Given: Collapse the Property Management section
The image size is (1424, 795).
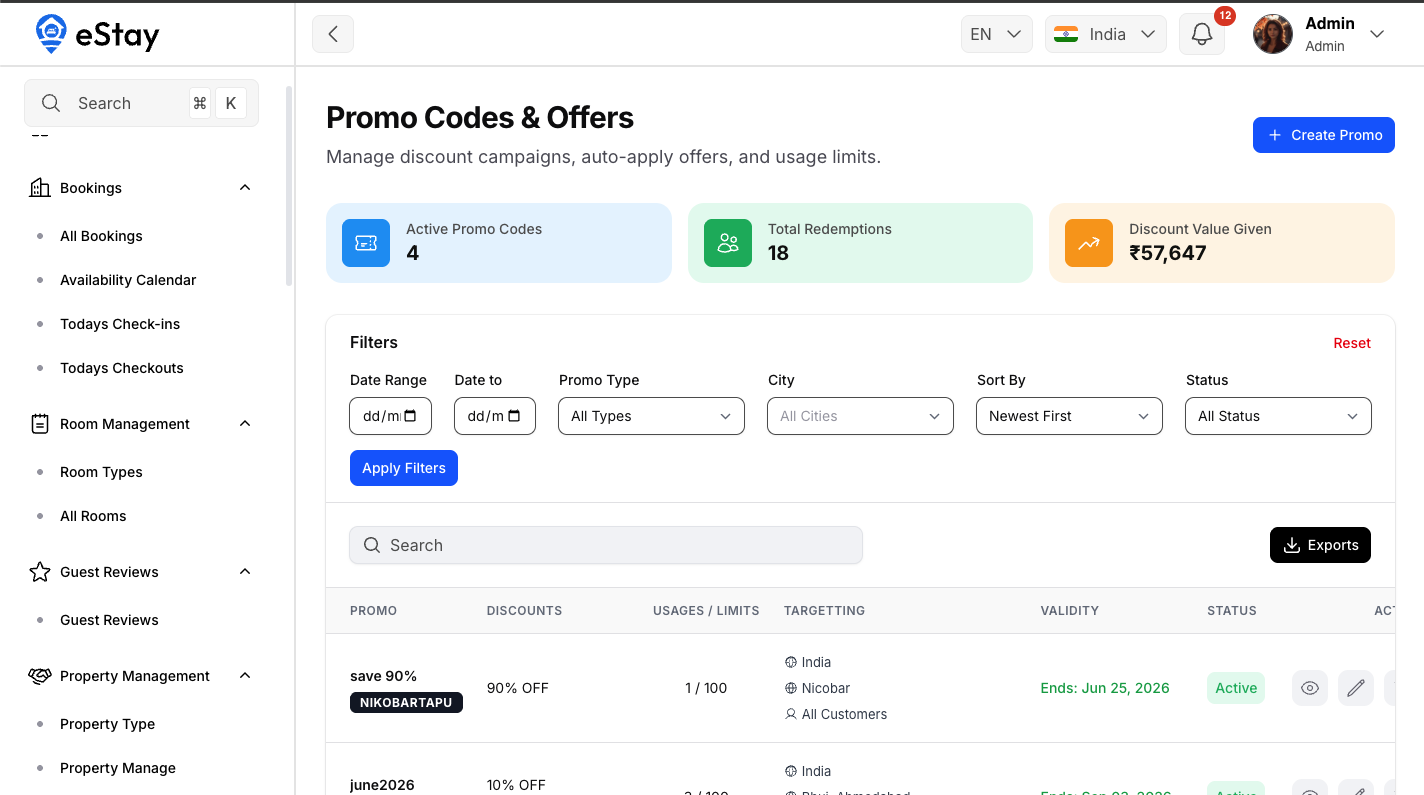Looking at the screenshot, I should 245,676.
